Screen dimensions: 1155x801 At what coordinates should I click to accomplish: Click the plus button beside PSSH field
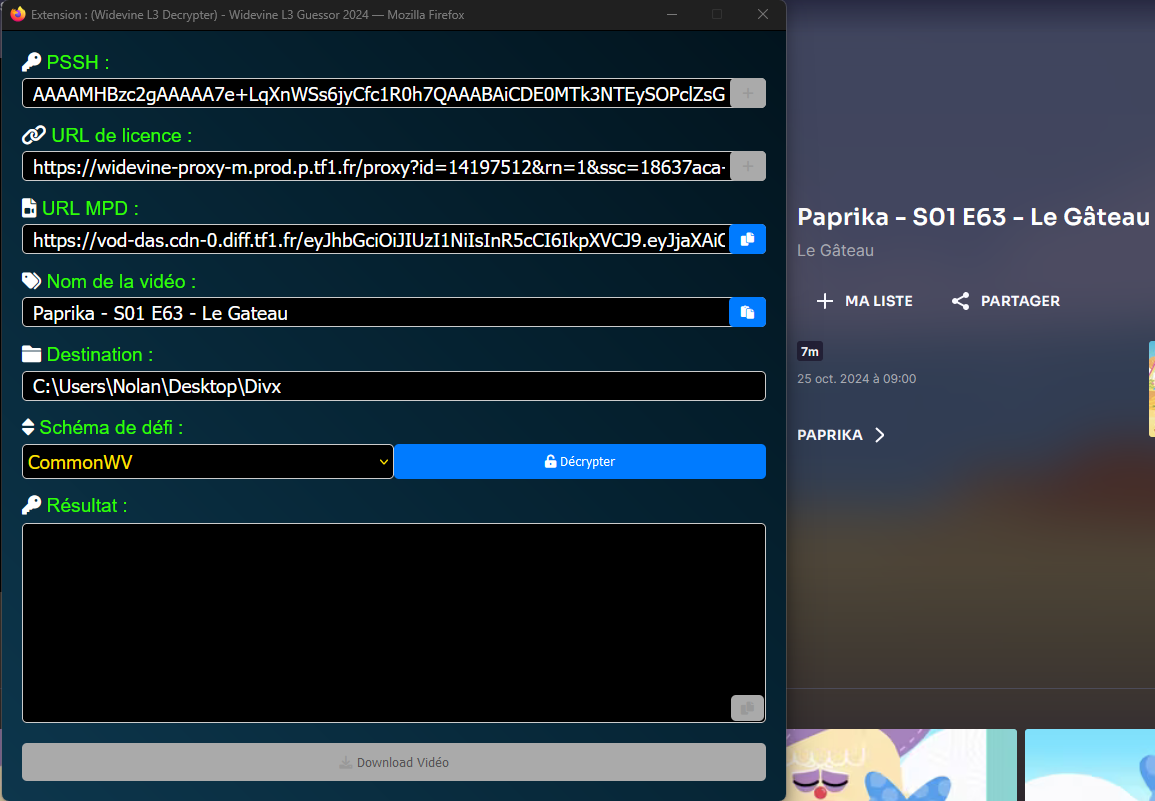(x=748, y=94)
